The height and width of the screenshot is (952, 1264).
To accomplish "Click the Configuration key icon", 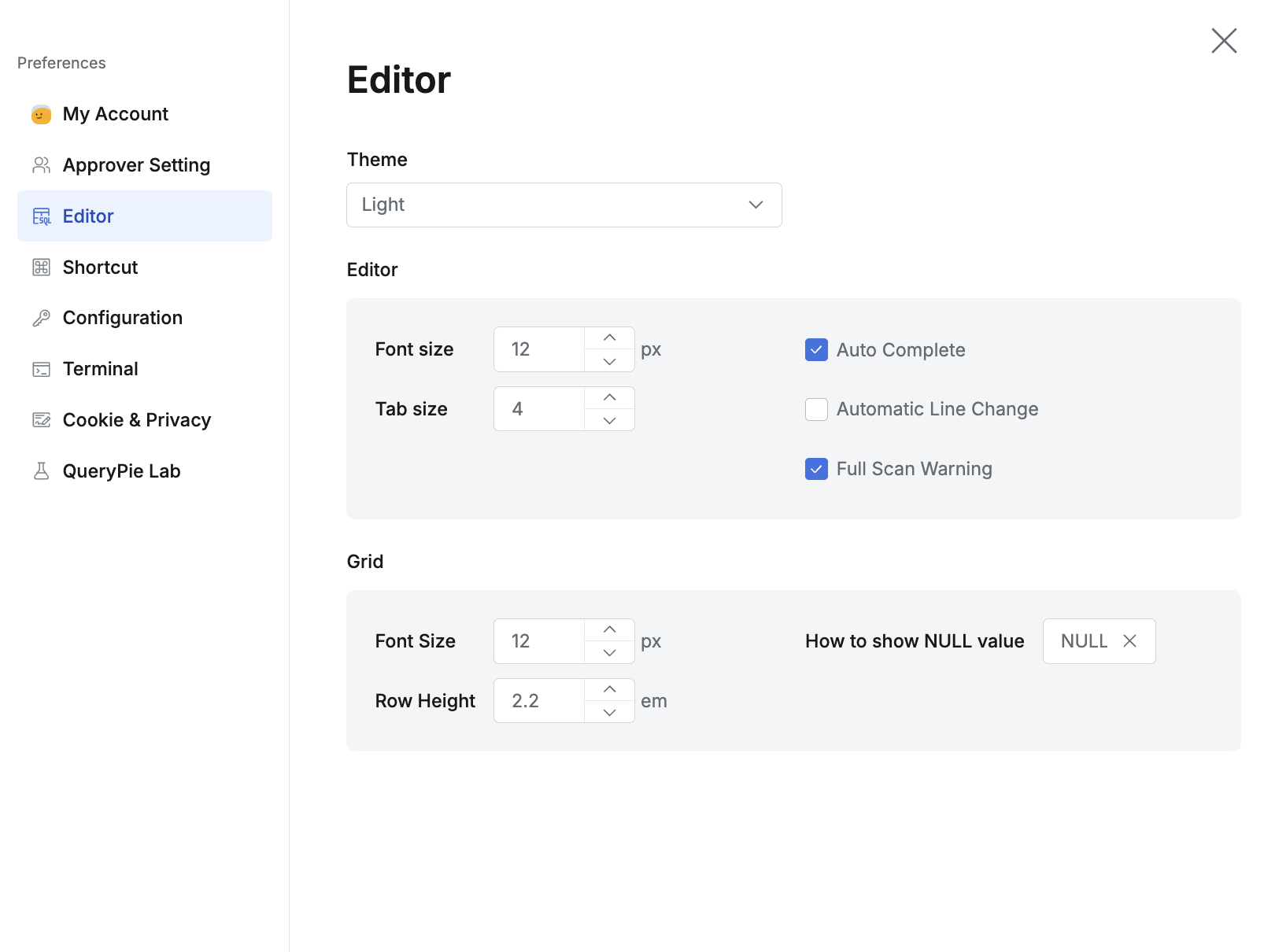I will click(41, 317).
